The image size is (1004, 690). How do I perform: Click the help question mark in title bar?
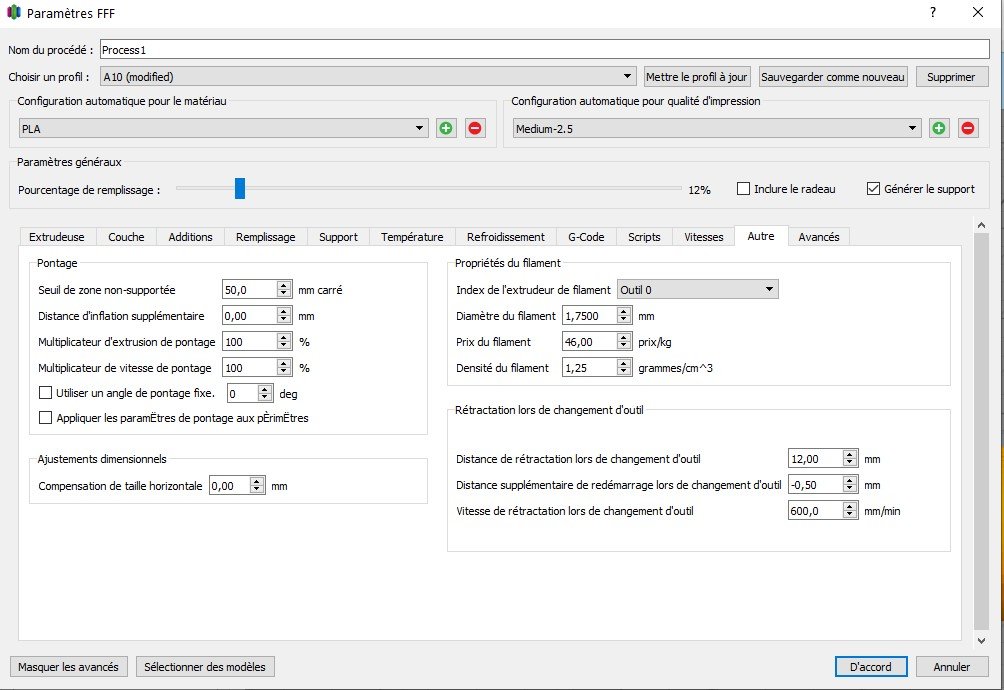(x=932, y=13)
